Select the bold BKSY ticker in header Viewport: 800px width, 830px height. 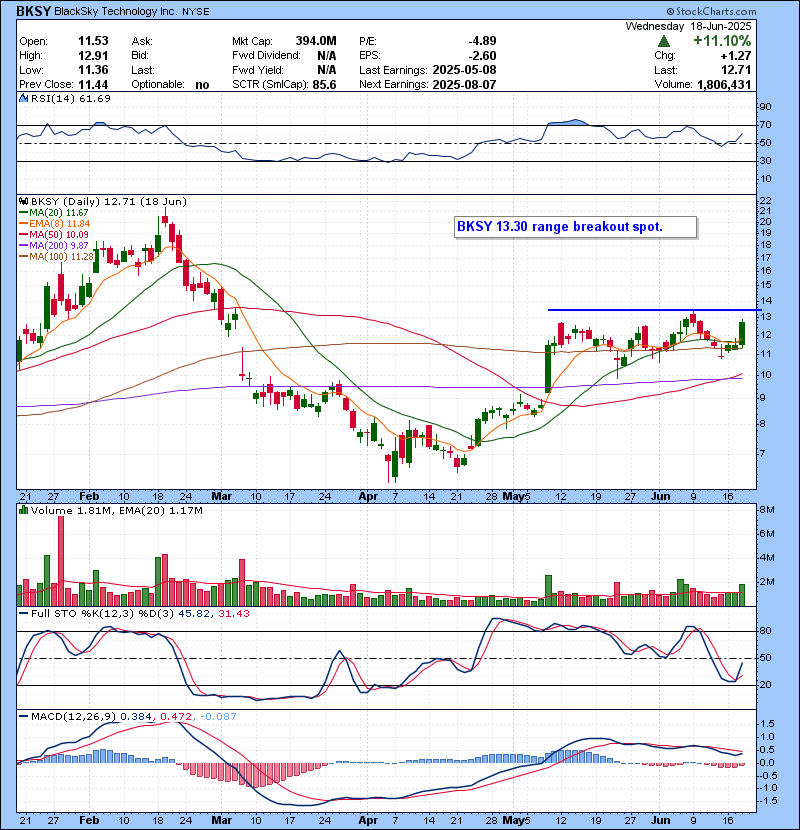33,11
